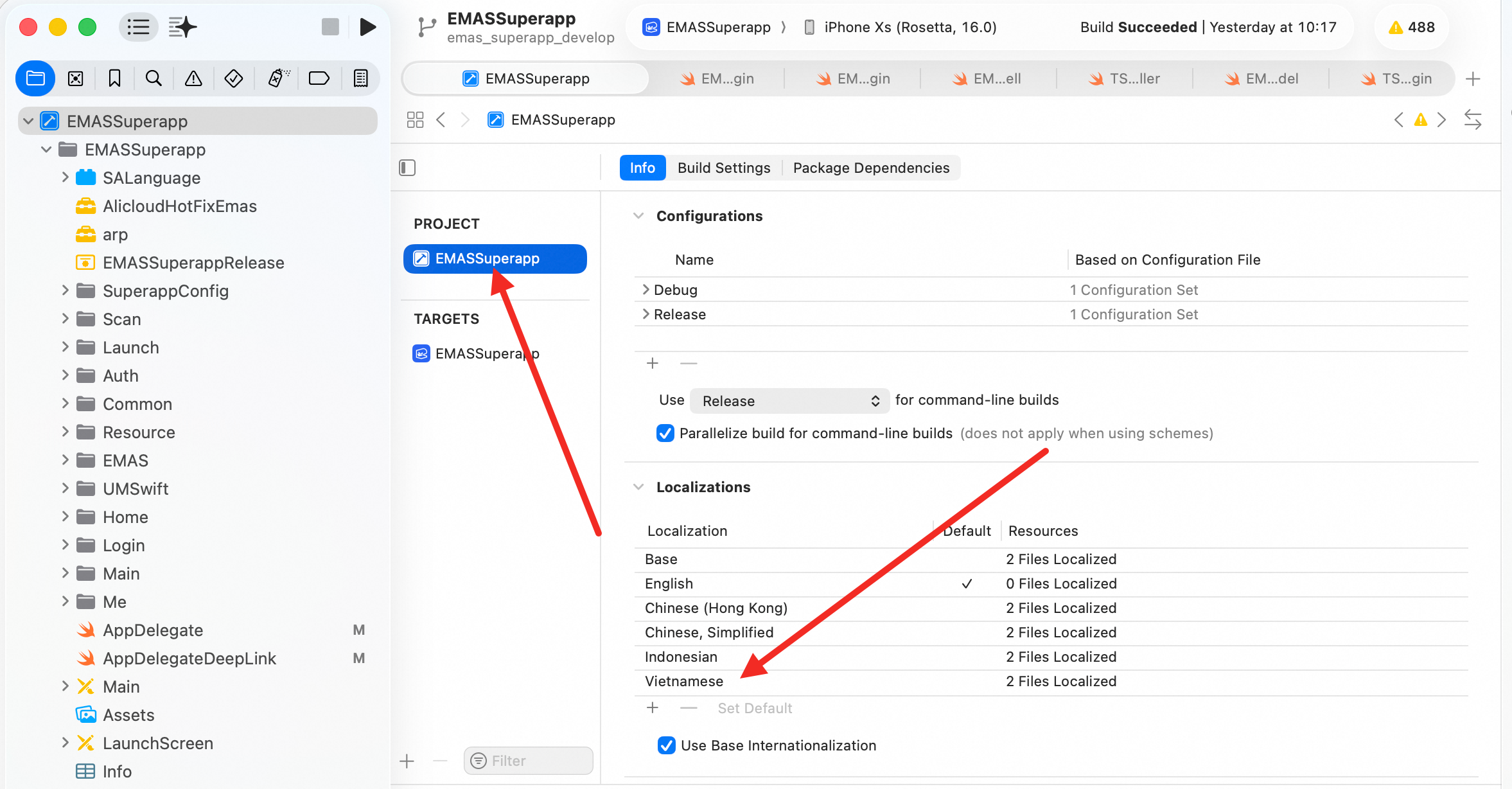
Task: Open the Bookmark navigator
Action: coord(114,78)
